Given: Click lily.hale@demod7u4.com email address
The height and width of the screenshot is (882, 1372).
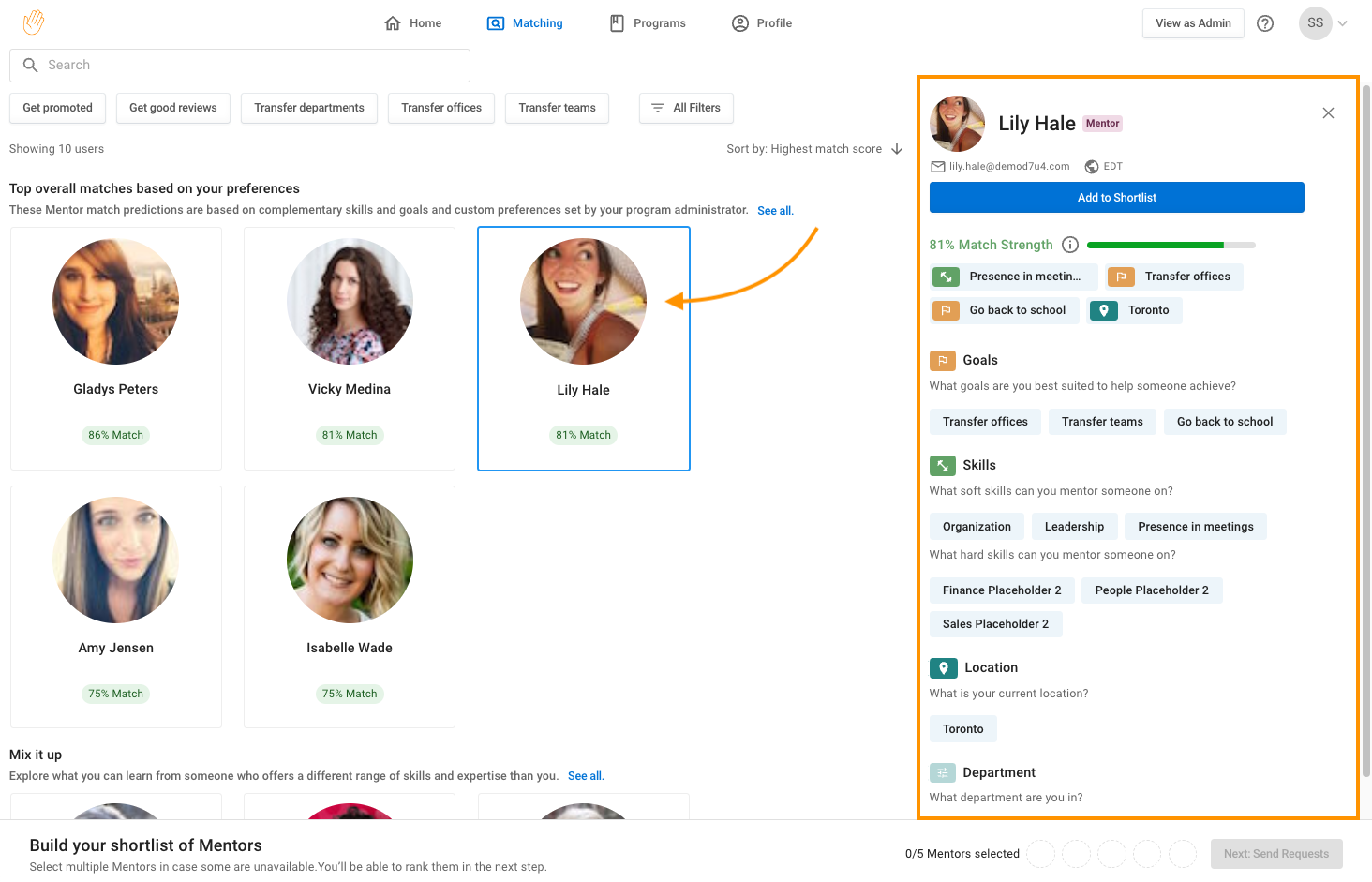Looking at the screenshot, I should (1009, 167).
